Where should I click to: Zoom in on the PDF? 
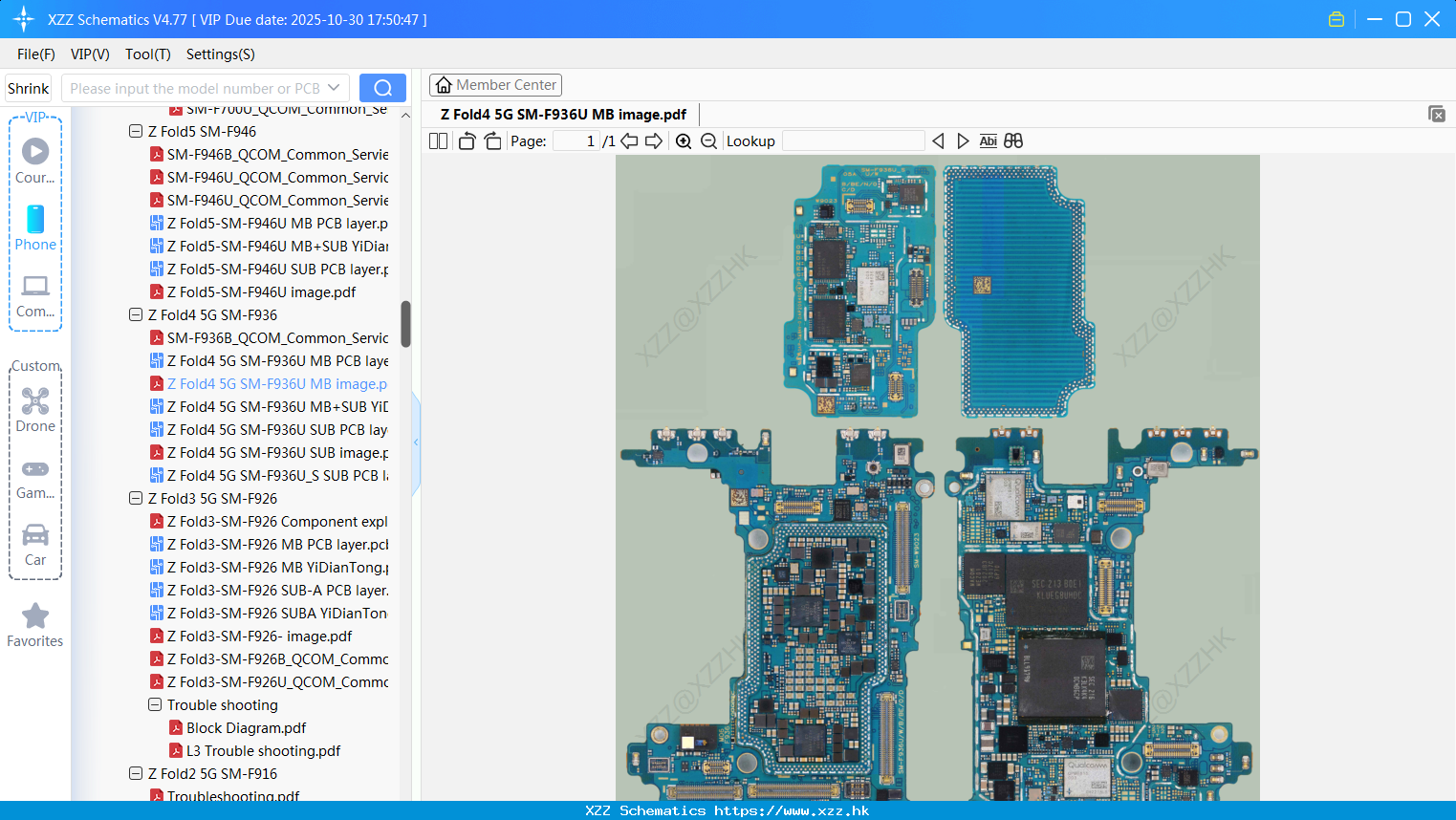click(684, 141)
